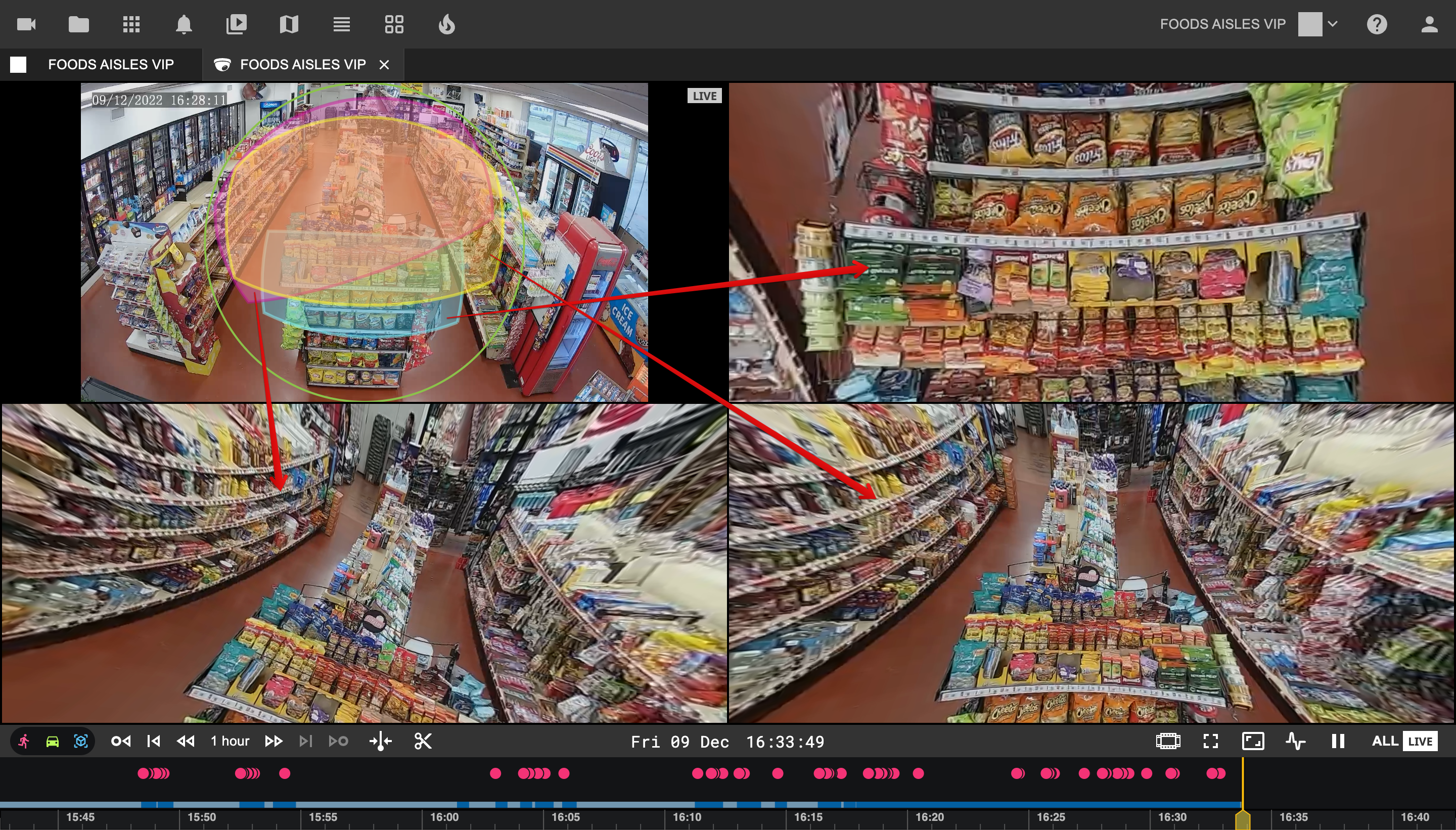Pause the video playback
Viewport: 1456px width, 830px height.
tap(1337, 741)
